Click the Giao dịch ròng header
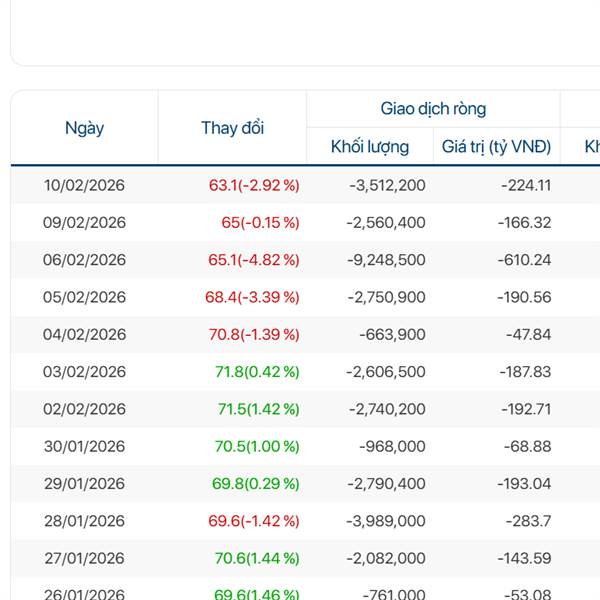 tap(433, 109)
